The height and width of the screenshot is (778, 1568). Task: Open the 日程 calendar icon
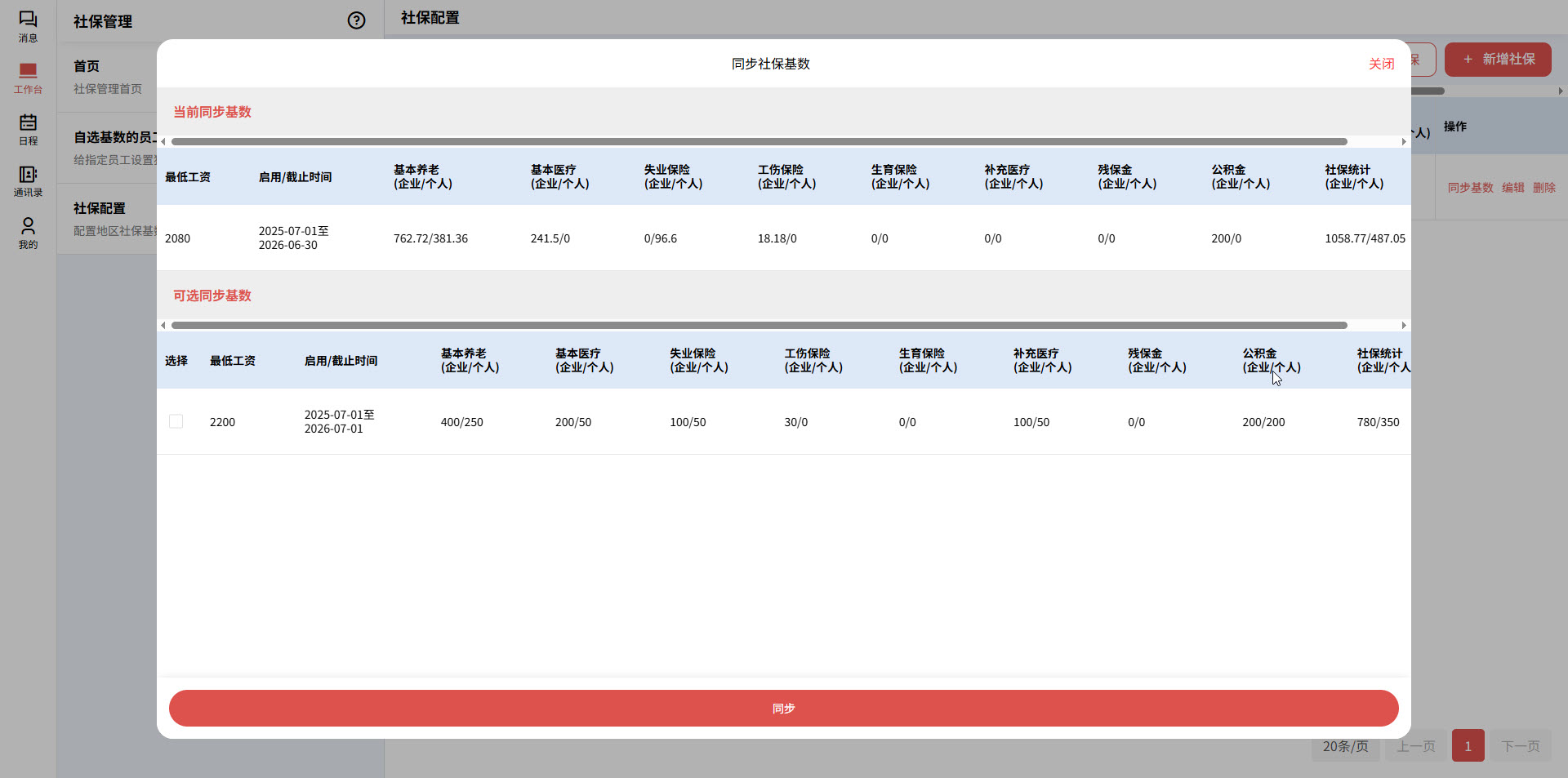(28, 130)
